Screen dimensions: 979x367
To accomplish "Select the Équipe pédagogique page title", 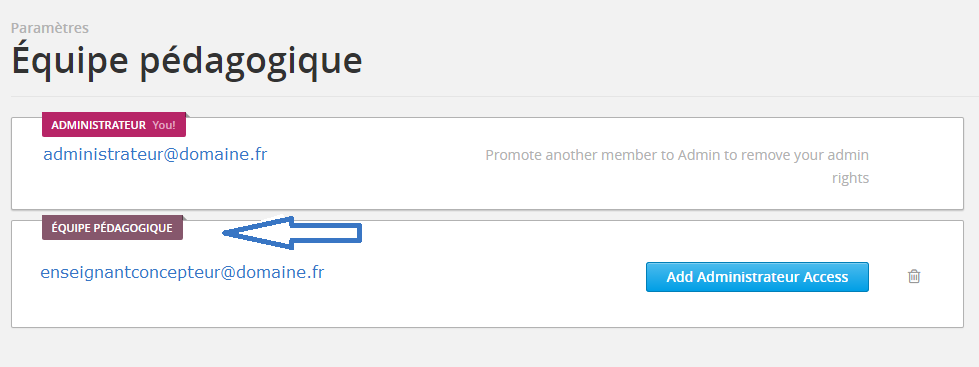I will click(x=187, y=61).
